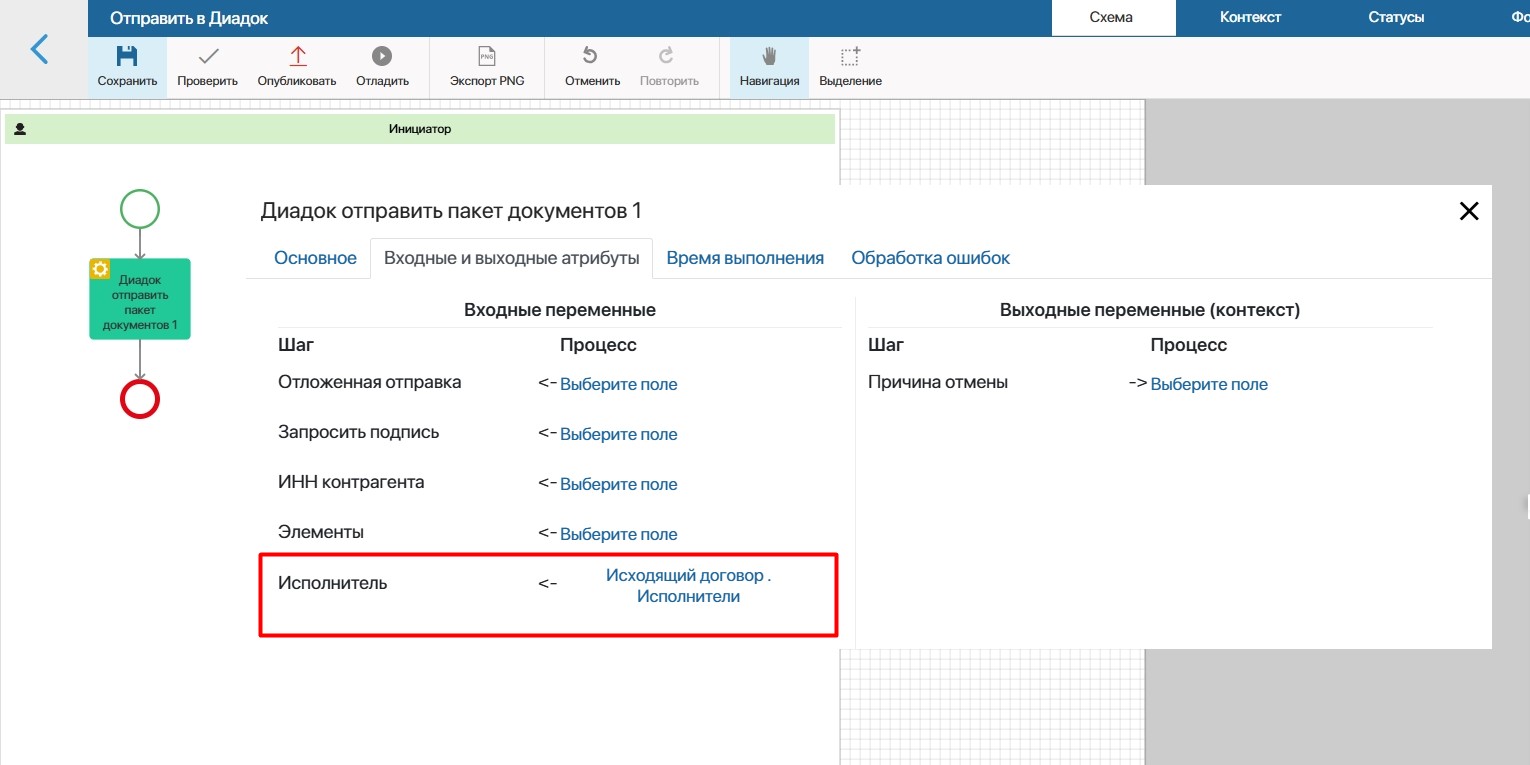Choose a field for ИНН контрагента
The width and height of the screenshot is (1530, 765).
click(x=618, y=484)
